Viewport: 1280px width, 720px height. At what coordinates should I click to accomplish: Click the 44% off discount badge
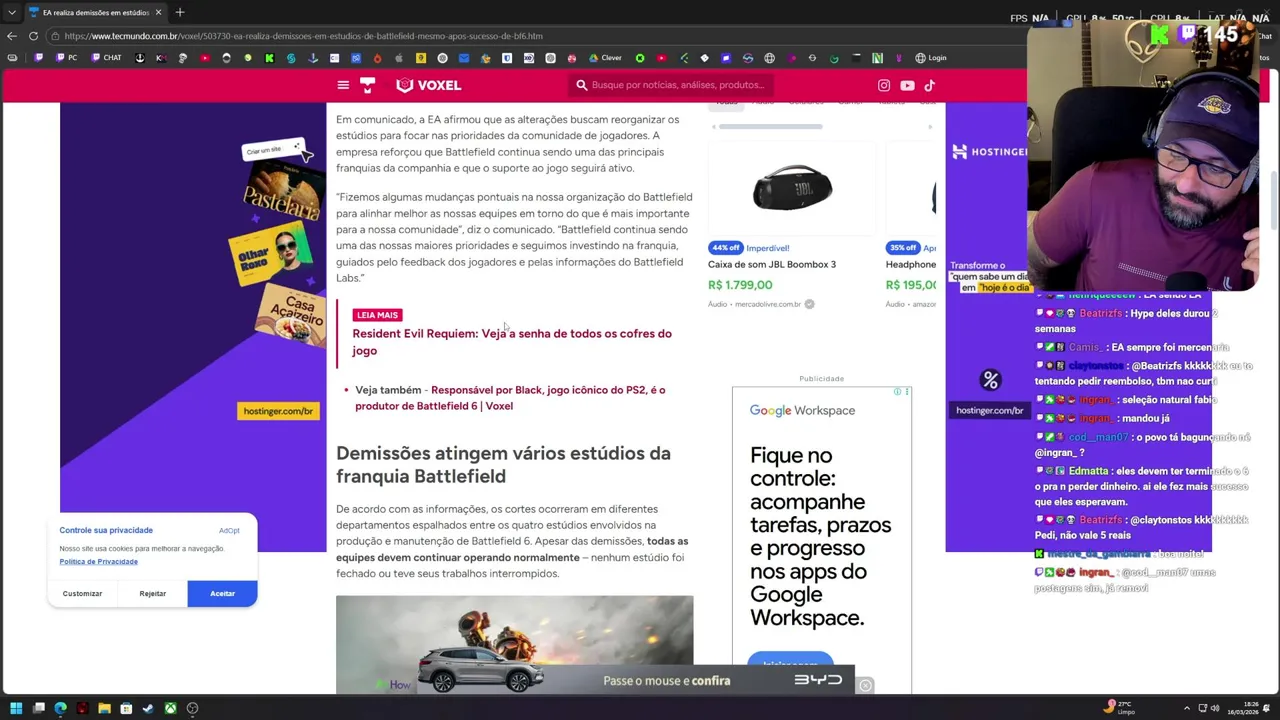pyautogui.click(x=726, y=248)
